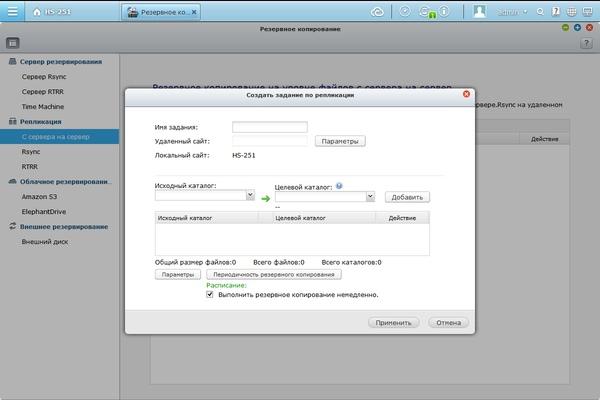Open the language globe icon
The height and width of the screenshot is (400, 600).
pyautogui.click(x=571, y=12)
